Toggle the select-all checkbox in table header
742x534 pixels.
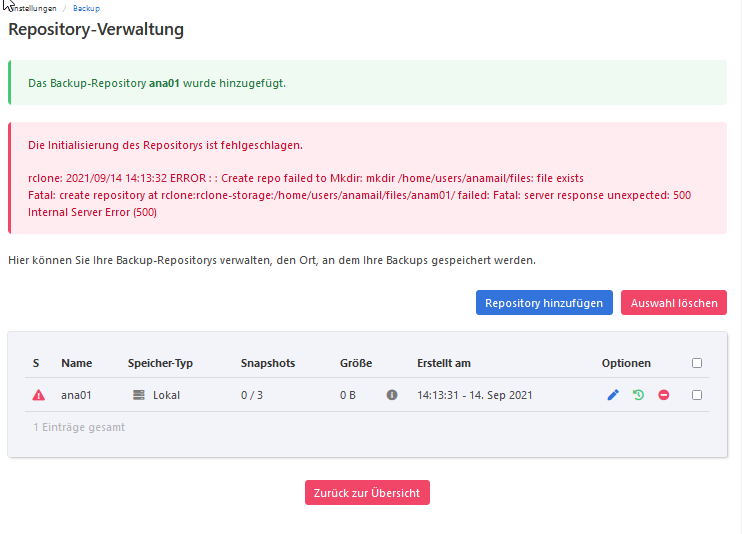(697, 363)
